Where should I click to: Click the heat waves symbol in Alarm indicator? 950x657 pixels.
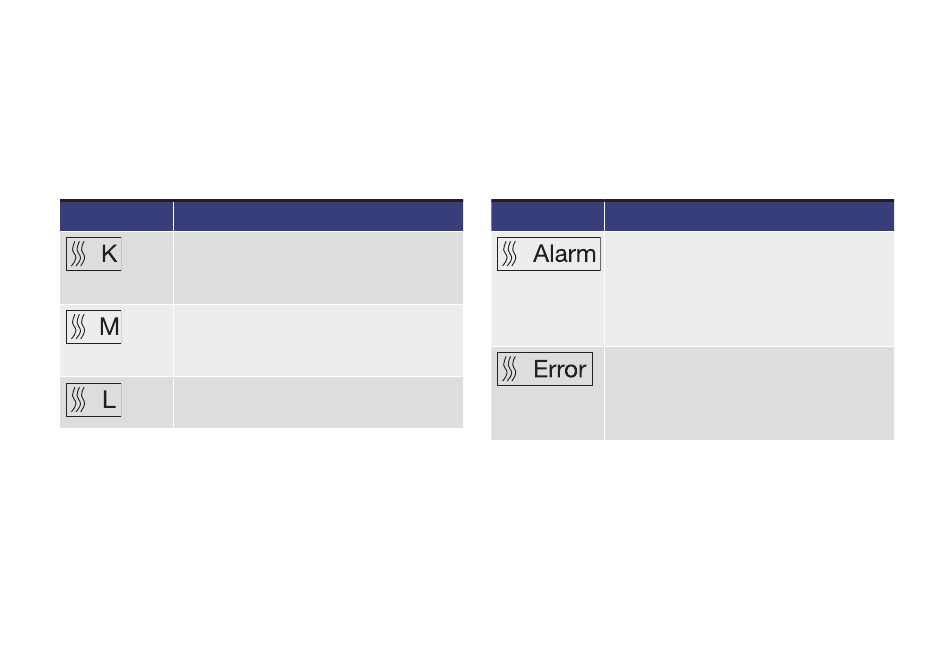pyautogui.click(x=510, y=254)
